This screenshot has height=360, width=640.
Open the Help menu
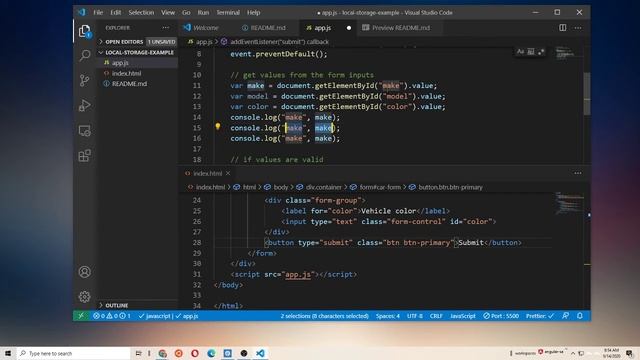click(253, 12)
